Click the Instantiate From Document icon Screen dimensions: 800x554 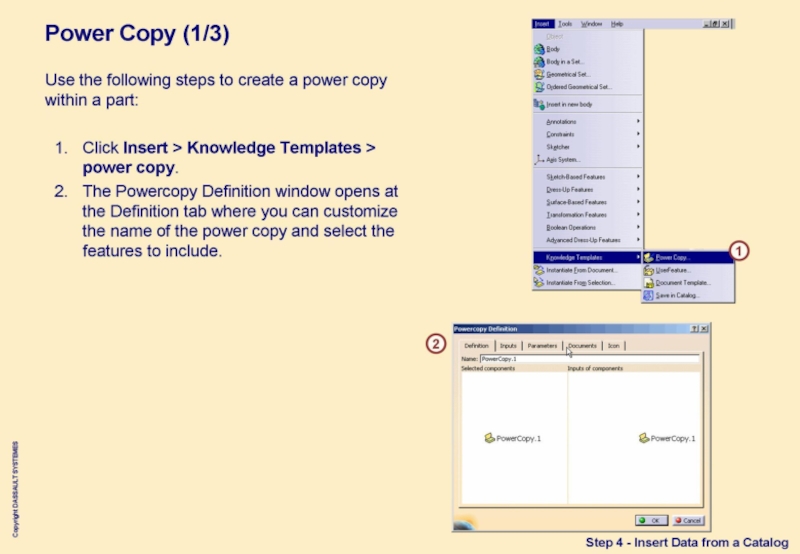click(539, 270)
